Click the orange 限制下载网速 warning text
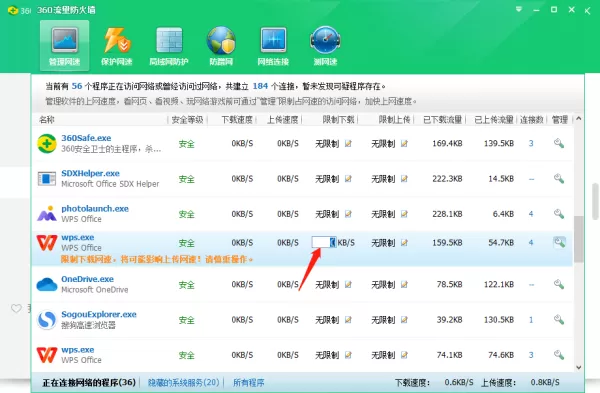Image resolution: width=600 pixels, height=393 pixels. 157,259
